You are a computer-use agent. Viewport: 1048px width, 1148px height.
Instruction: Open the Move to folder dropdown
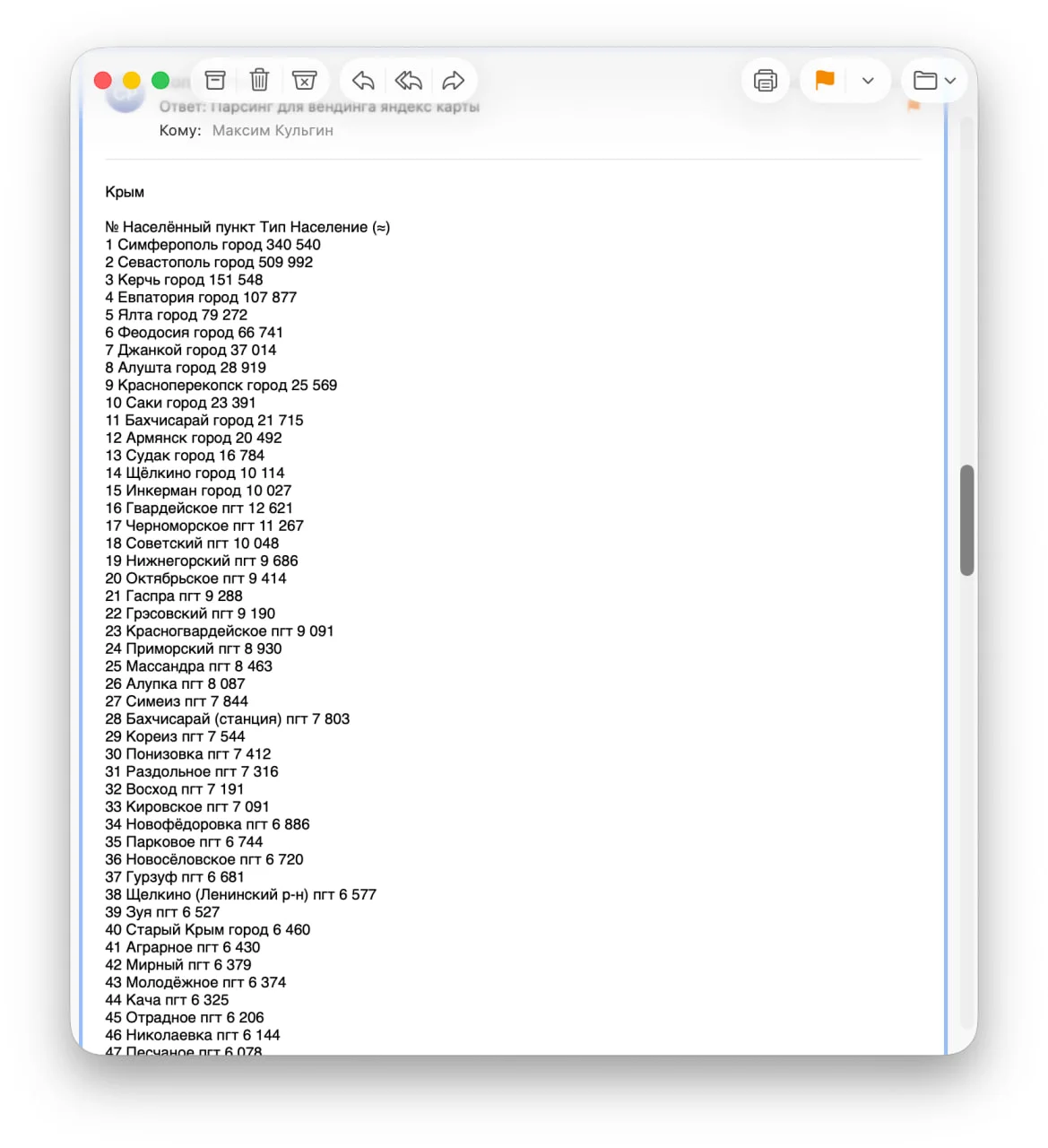[934, 81]
